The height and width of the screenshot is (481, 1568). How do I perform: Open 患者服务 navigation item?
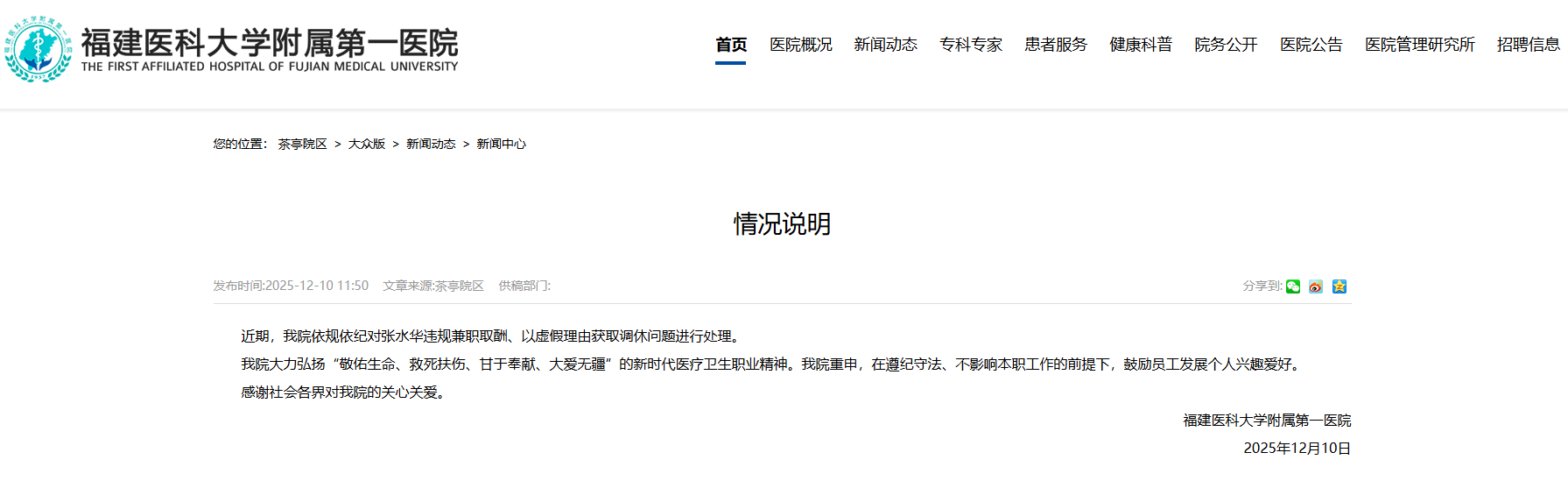click(x=1056, y=45)
